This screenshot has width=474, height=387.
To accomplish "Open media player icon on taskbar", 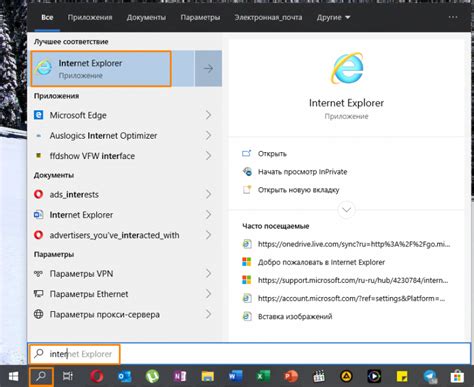I will pyautogui.click(x=374, y=377).
